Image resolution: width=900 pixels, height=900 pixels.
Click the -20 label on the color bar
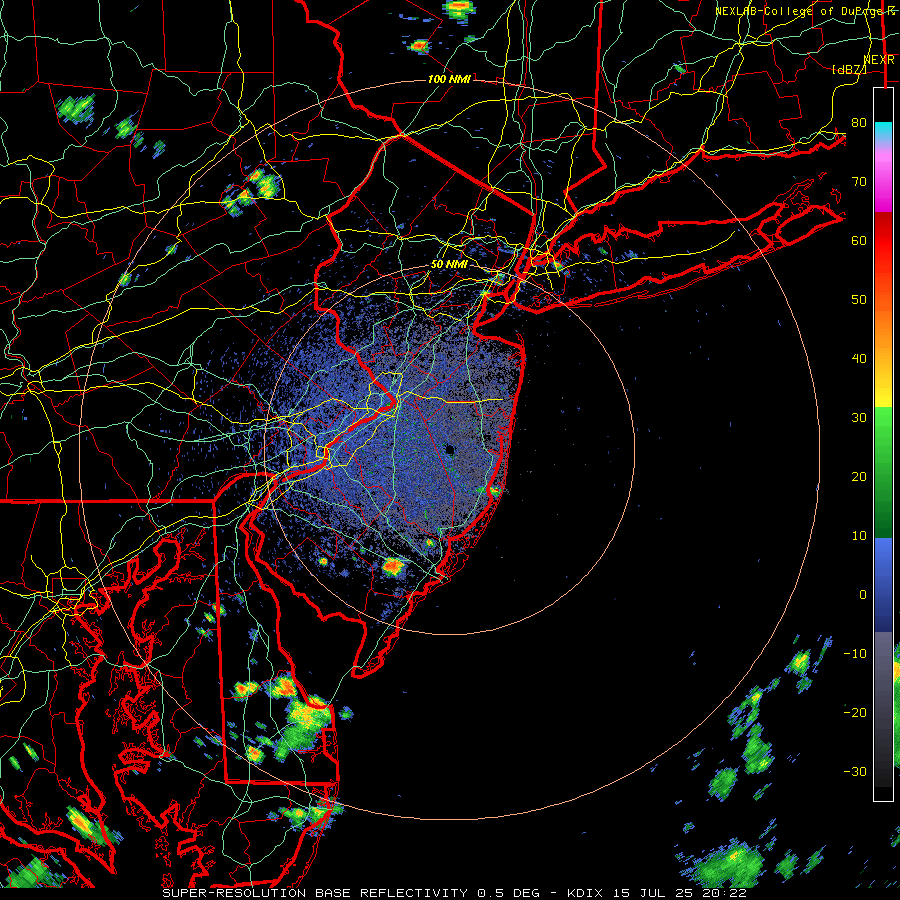[855, 712]
